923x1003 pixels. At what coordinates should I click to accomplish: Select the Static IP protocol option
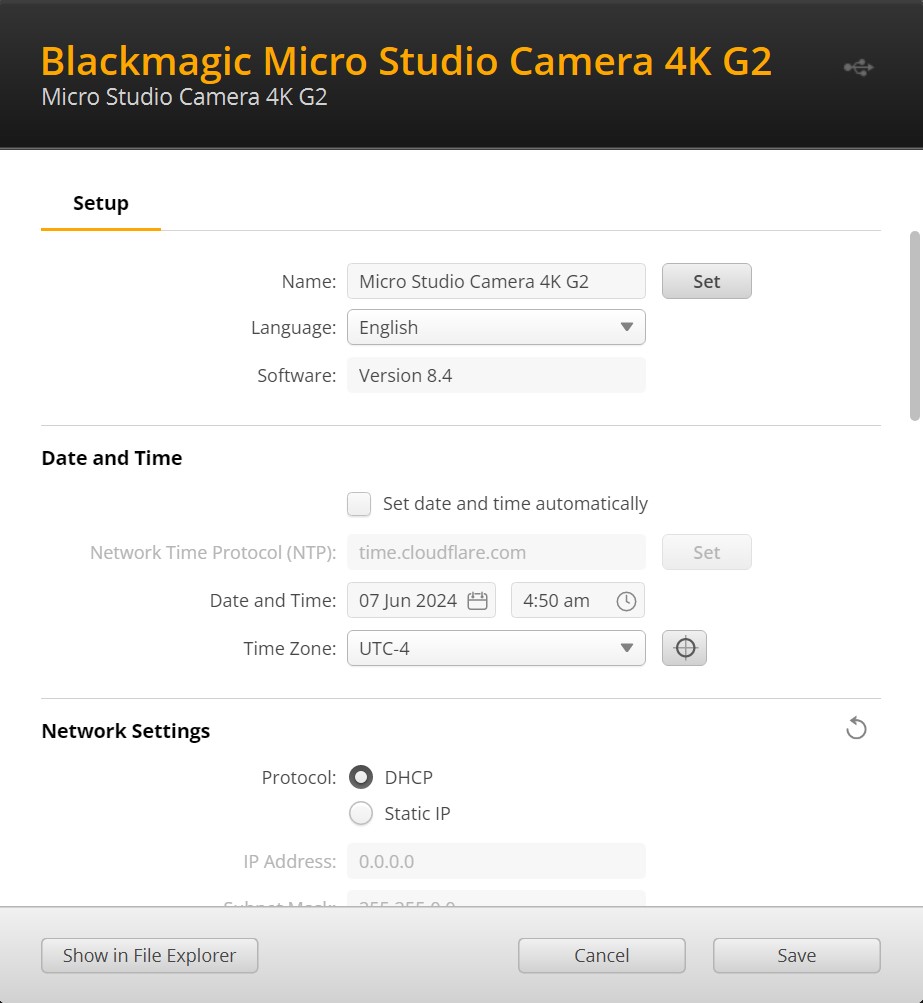(361, 814)
